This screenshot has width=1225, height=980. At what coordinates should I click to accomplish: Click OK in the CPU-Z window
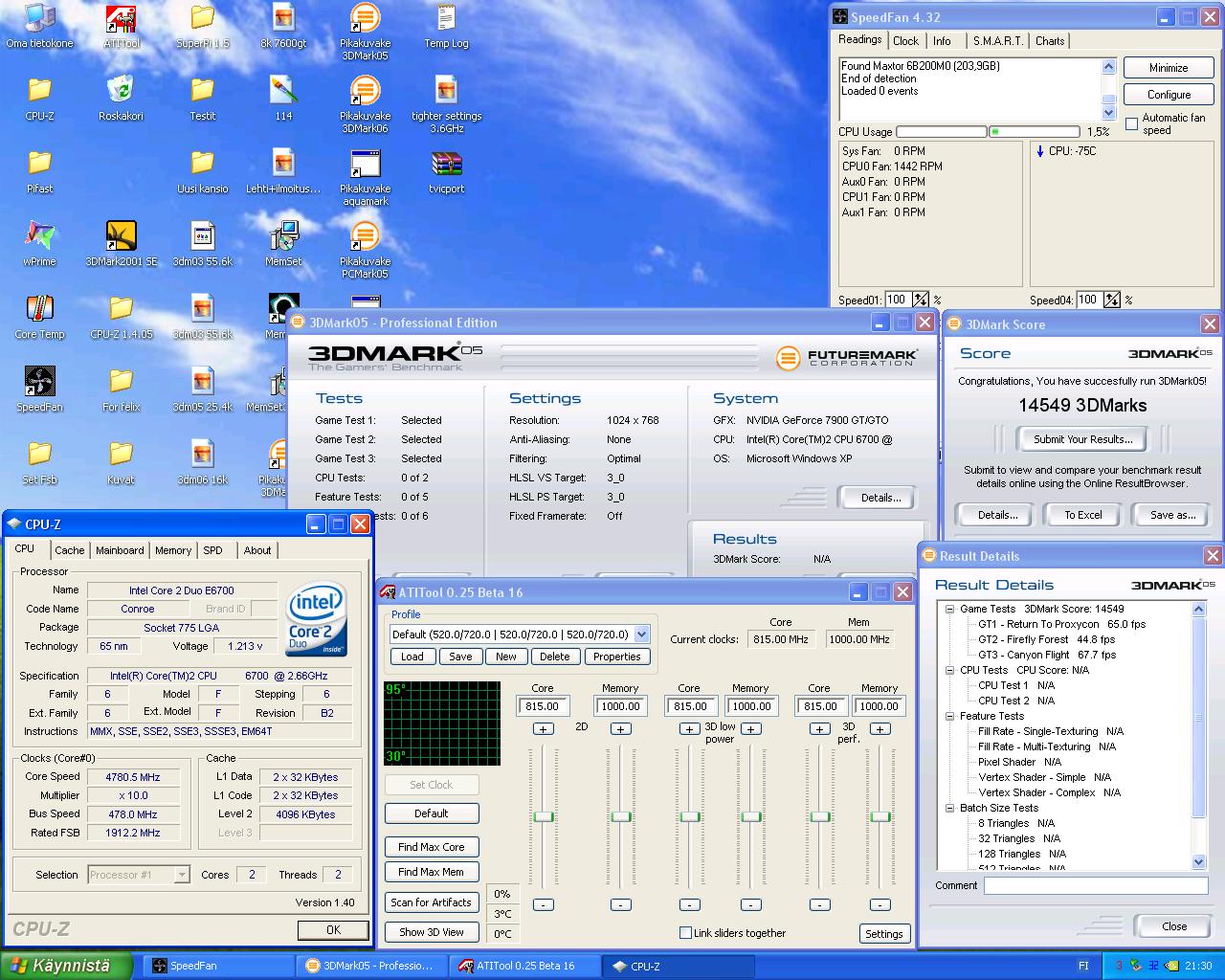tap(333, 929)
